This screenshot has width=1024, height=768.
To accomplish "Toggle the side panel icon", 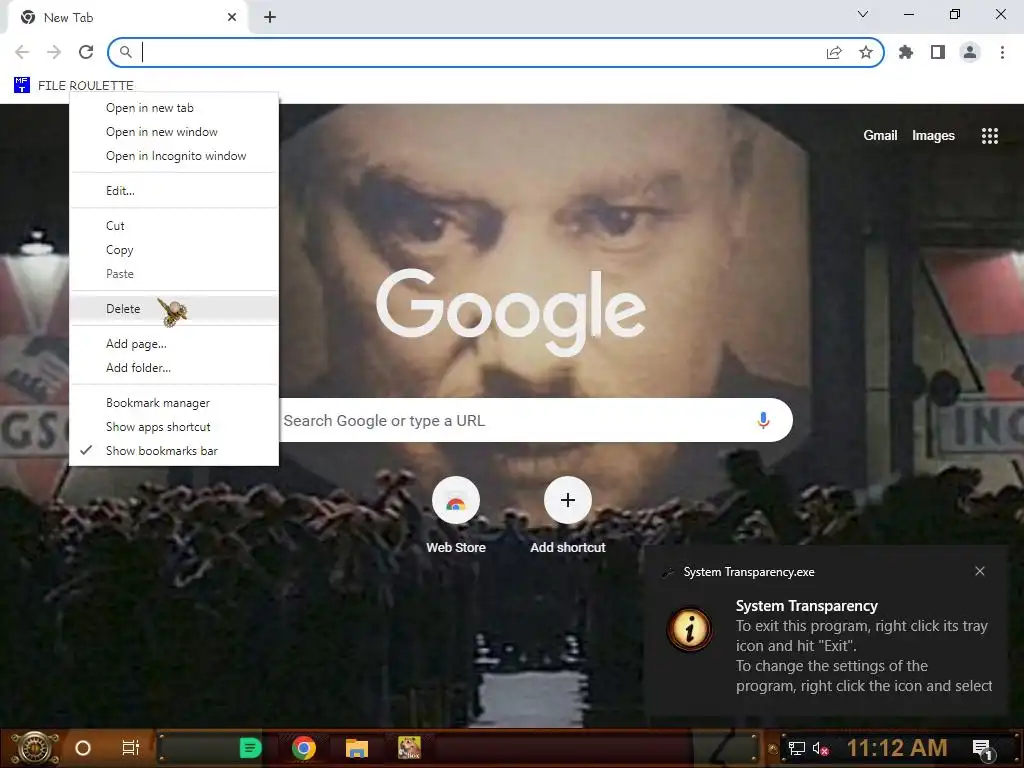I will click(938, 52).
